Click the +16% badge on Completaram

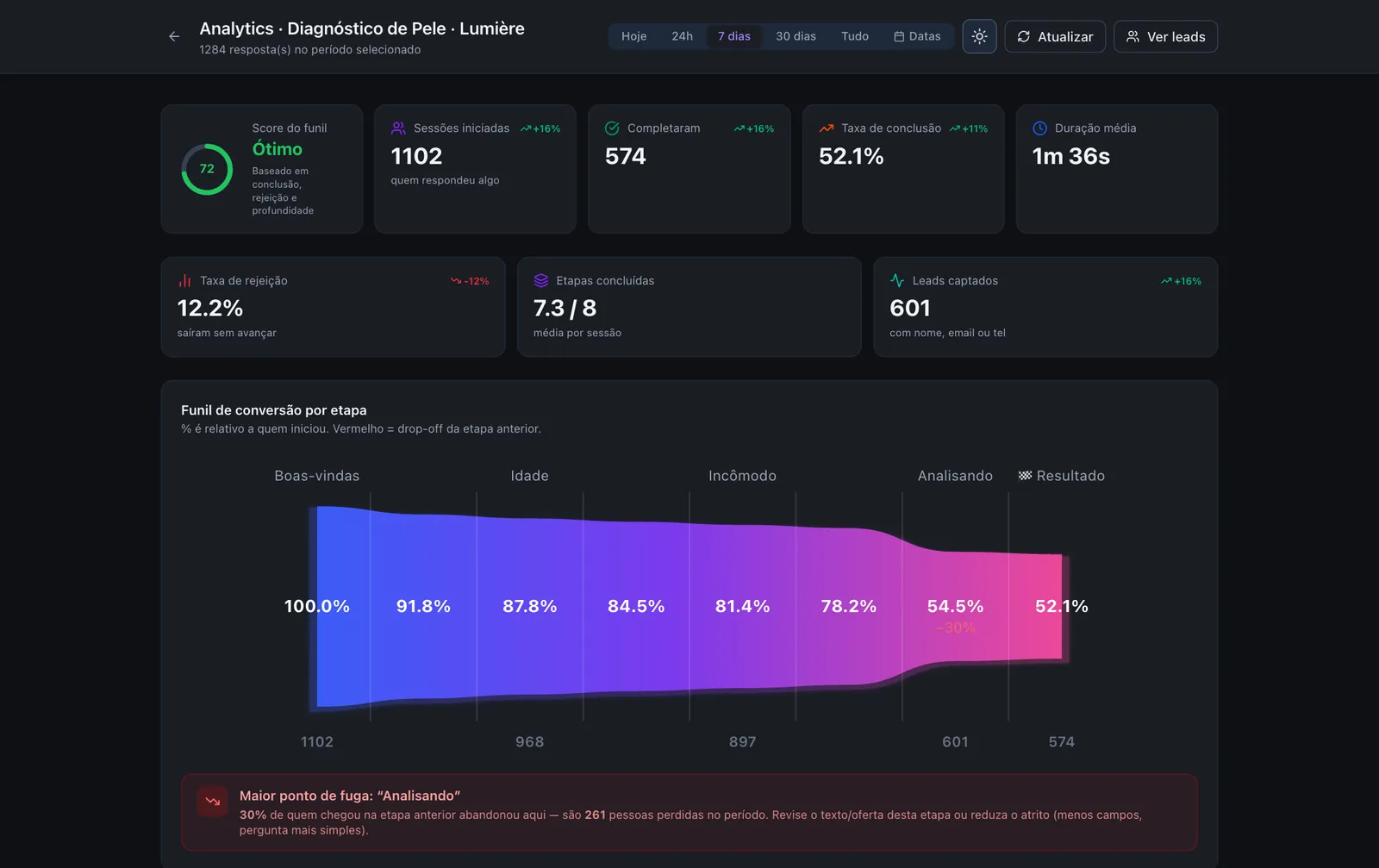[x=754, y=128]
